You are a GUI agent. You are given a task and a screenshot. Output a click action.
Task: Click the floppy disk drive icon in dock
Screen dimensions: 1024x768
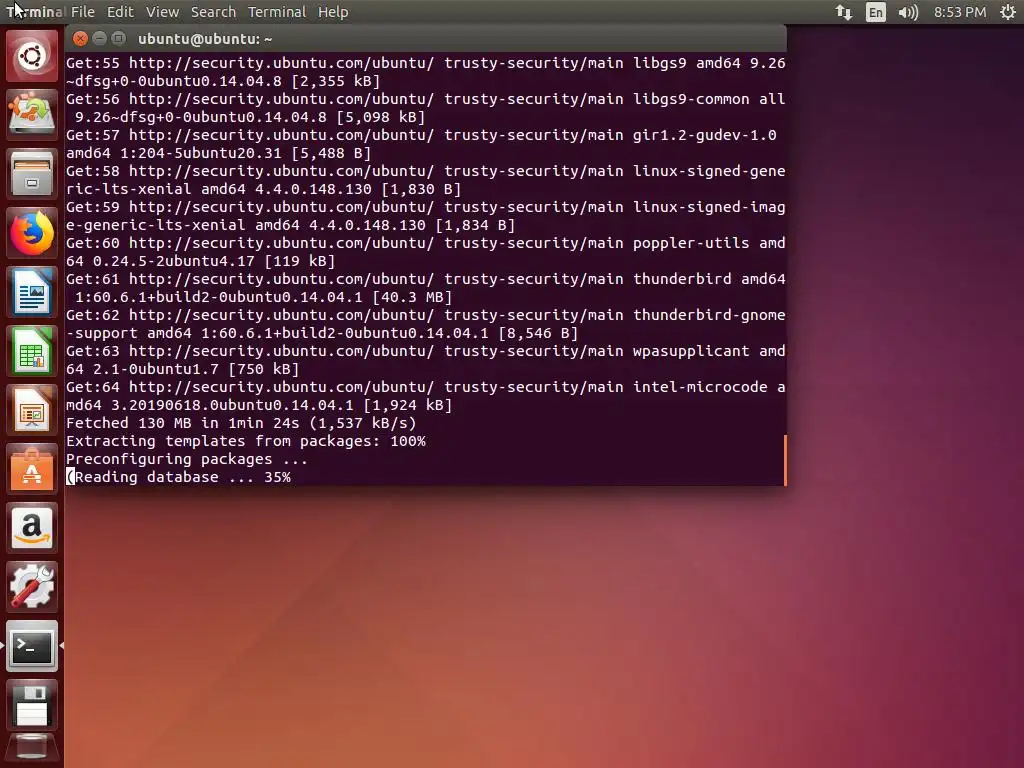(x=32, y=705)
